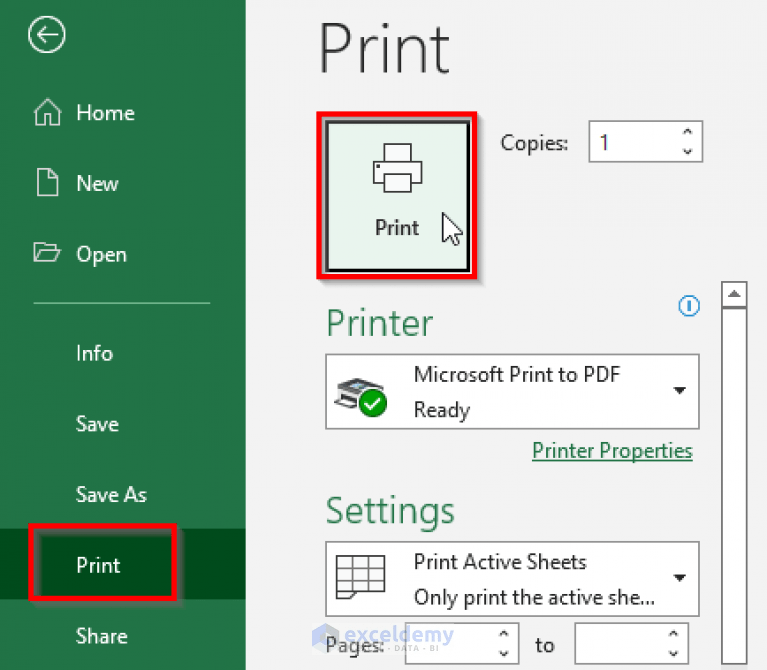767x670 pixels.
Task: Open the Save As page
Action: 111,494
